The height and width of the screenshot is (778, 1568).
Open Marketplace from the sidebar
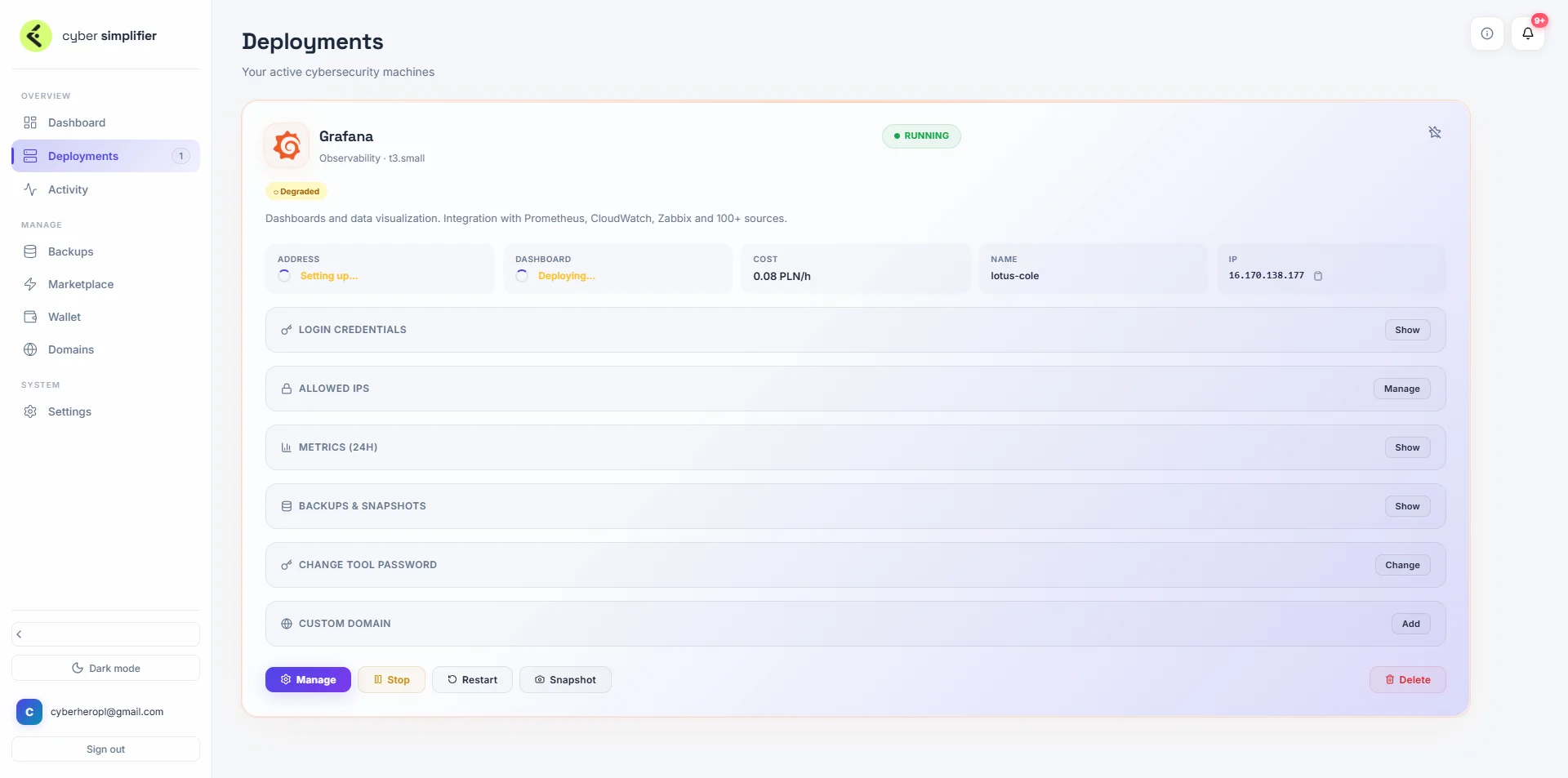[105, 284]
